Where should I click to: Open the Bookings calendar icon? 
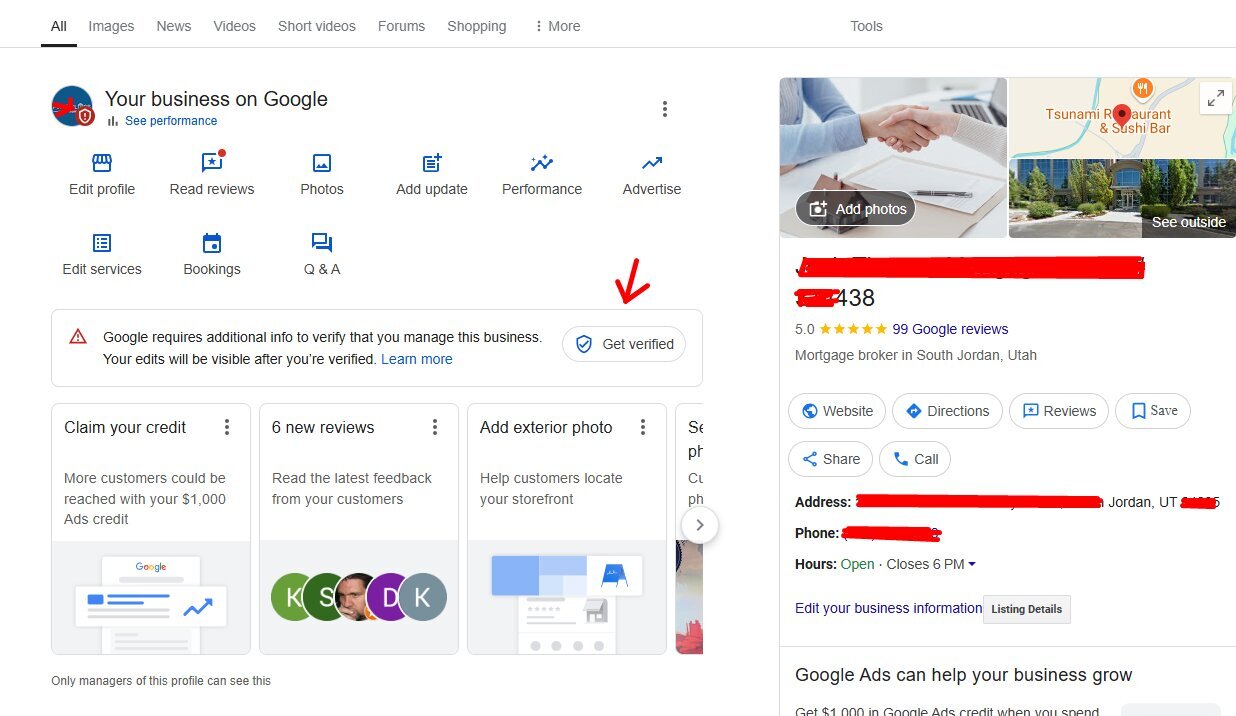(x=212, y=243)
